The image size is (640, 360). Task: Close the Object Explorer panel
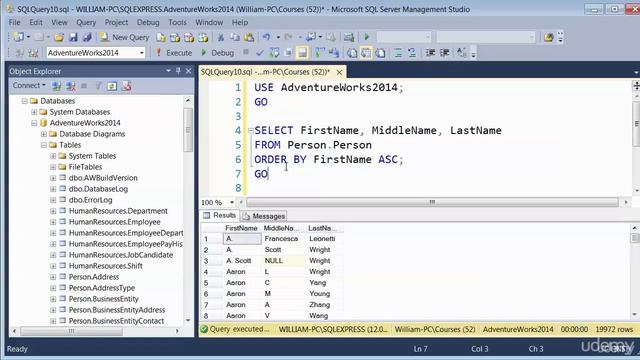(x=189, y=71)
